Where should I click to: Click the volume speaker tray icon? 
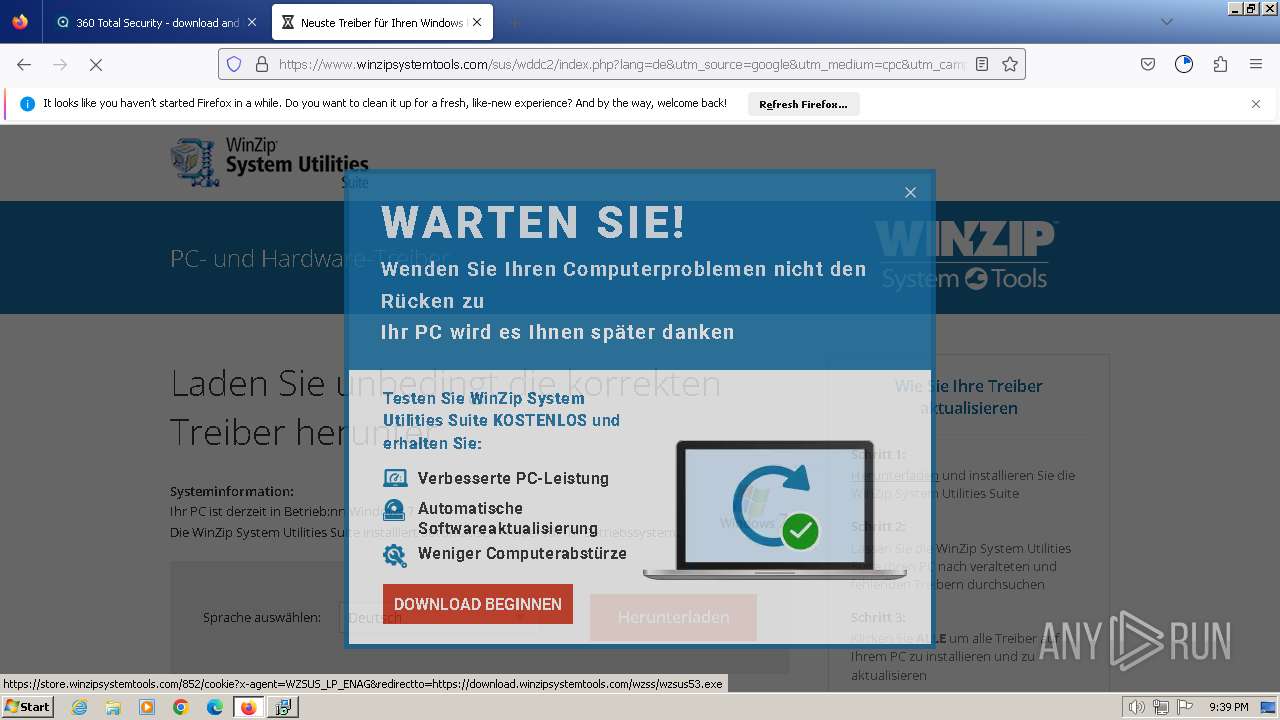(x=1137, y=707)
